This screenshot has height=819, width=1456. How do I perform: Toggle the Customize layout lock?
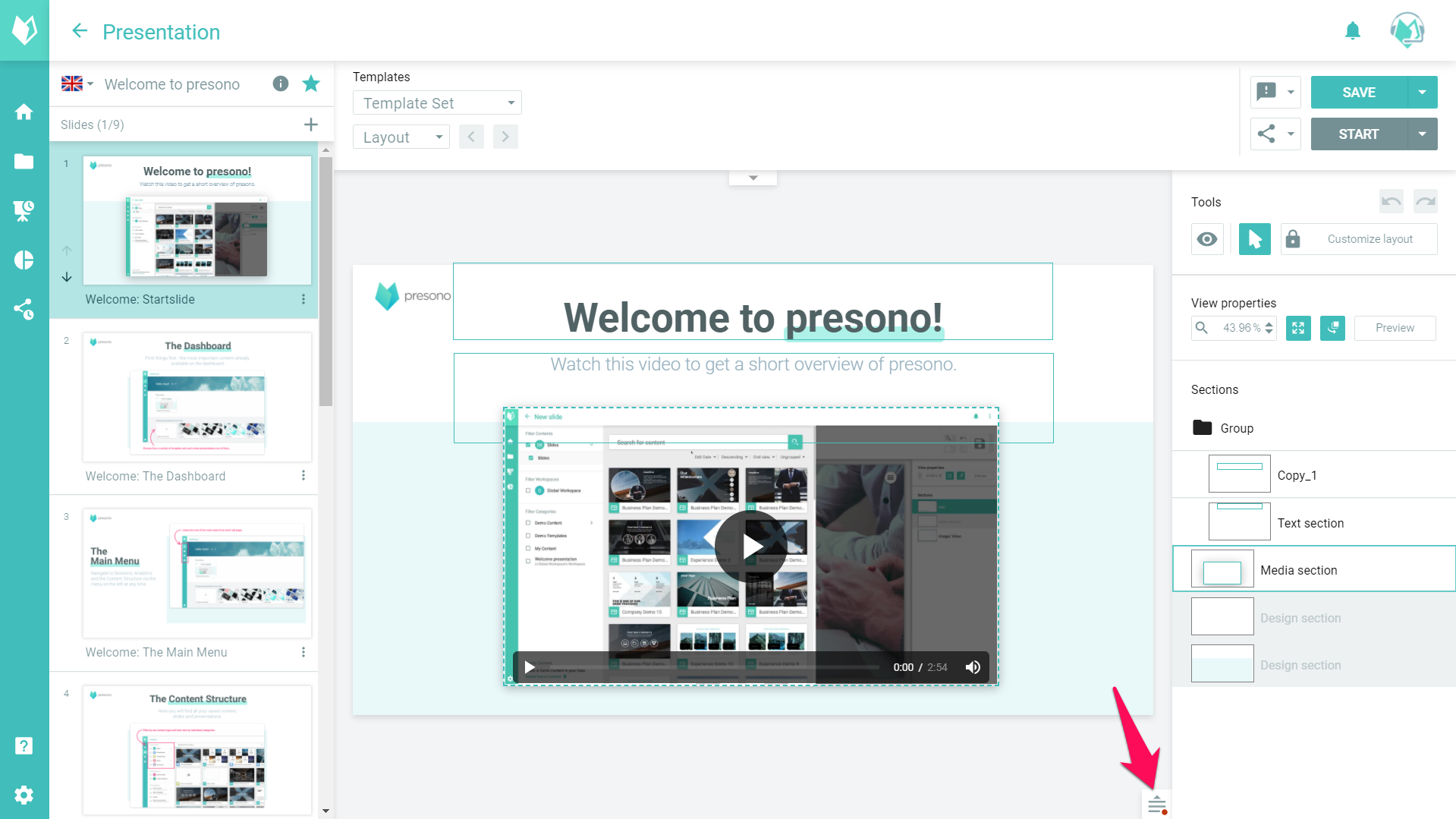(1293, 239)
